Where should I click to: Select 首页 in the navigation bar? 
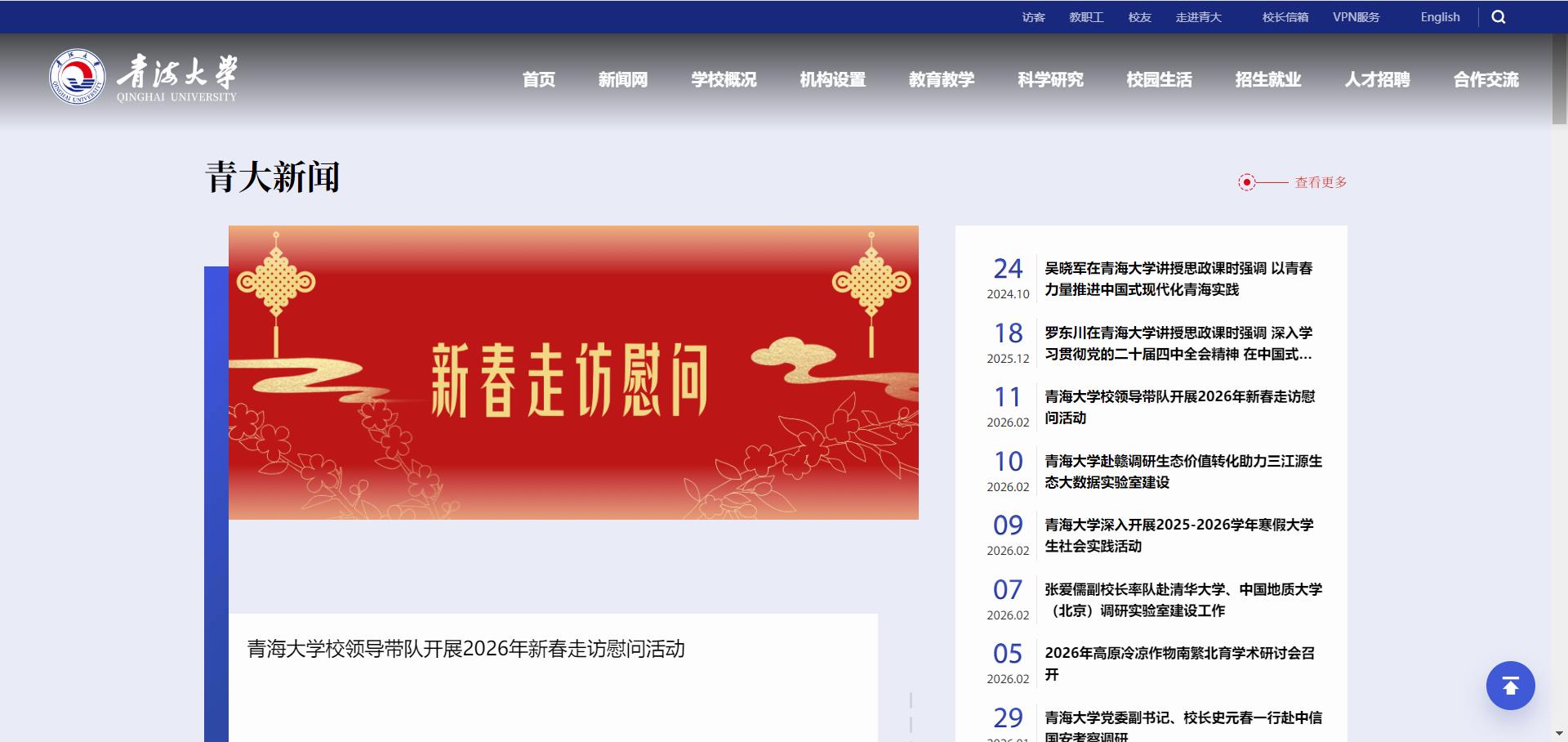point(539,79)
